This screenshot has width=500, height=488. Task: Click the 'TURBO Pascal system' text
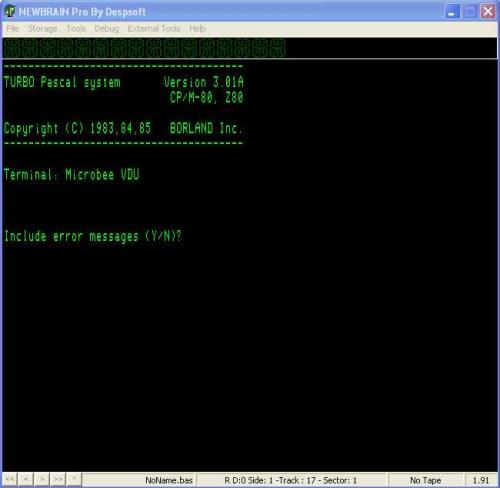click(x=62, y=82)
